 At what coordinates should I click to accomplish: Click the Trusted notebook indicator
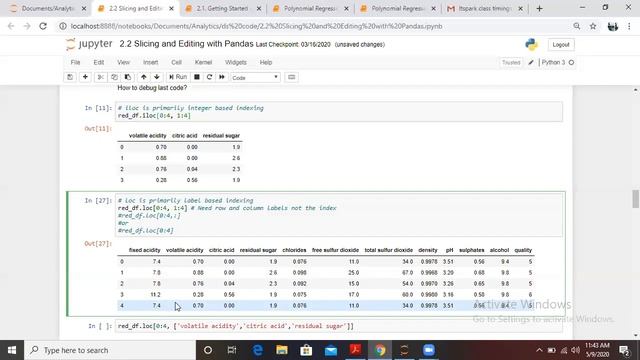click(x=511, y=62)
